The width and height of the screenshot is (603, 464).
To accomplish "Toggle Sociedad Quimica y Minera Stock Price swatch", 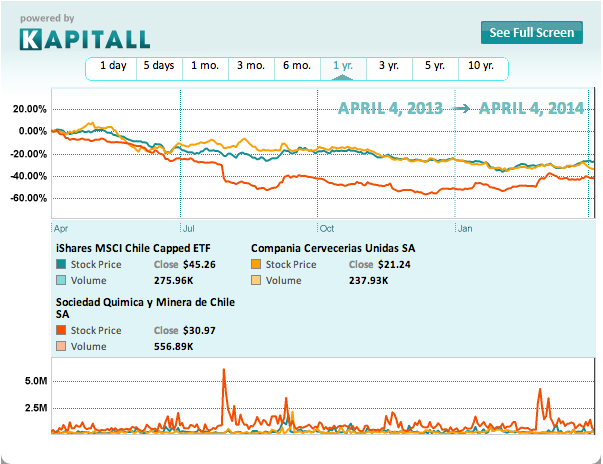I will (x=61, y=330).
